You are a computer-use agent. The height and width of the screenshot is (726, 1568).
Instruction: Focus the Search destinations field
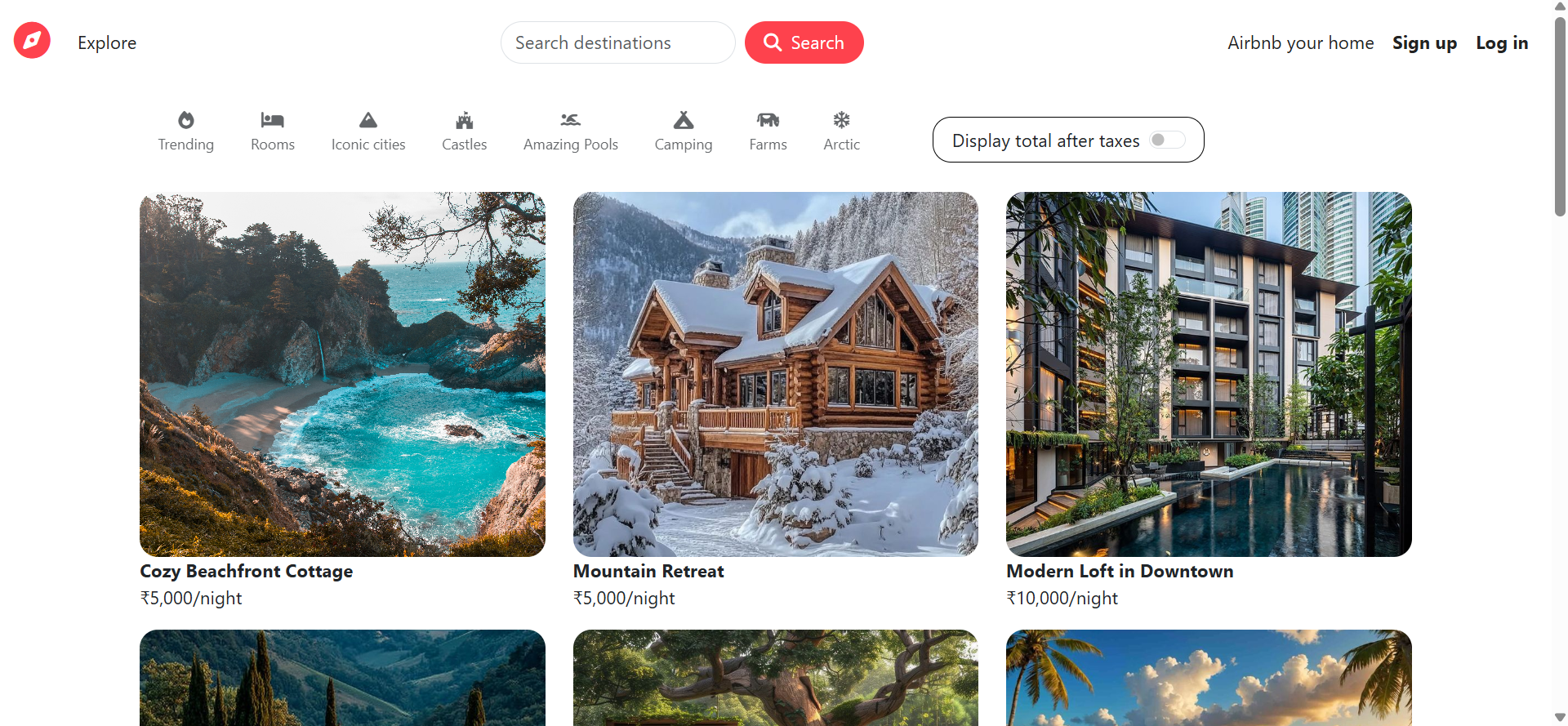pyautogui.click(x=618, y=42)
